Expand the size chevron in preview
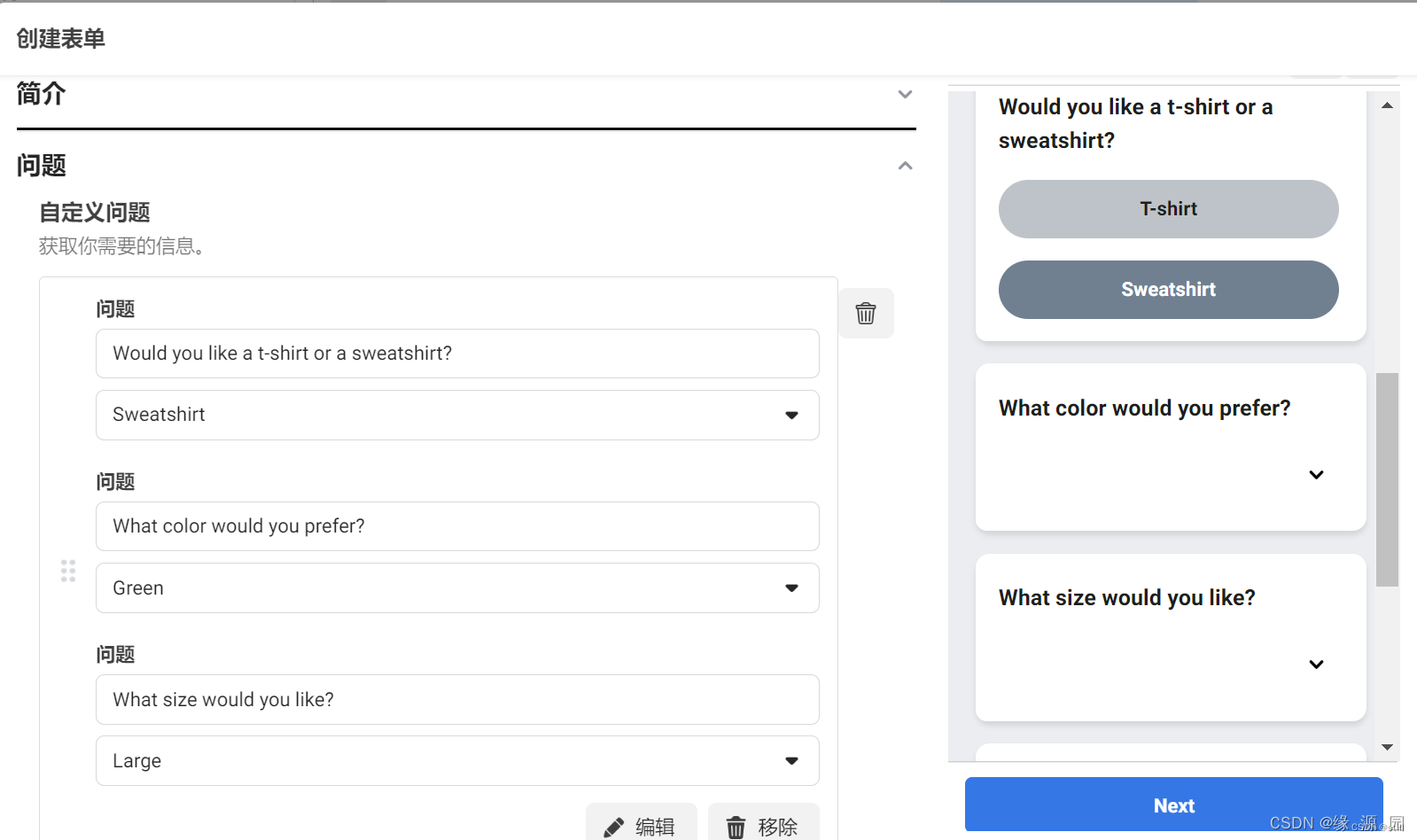 1316,665
